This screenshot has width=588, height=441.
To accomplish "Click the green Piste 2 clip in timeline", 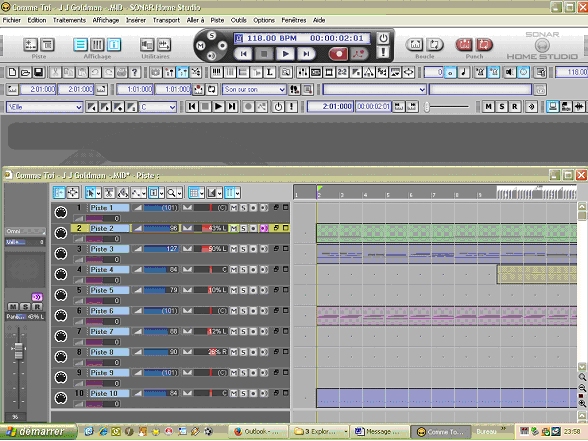I will pyautogui.click(x=446, y=233).
